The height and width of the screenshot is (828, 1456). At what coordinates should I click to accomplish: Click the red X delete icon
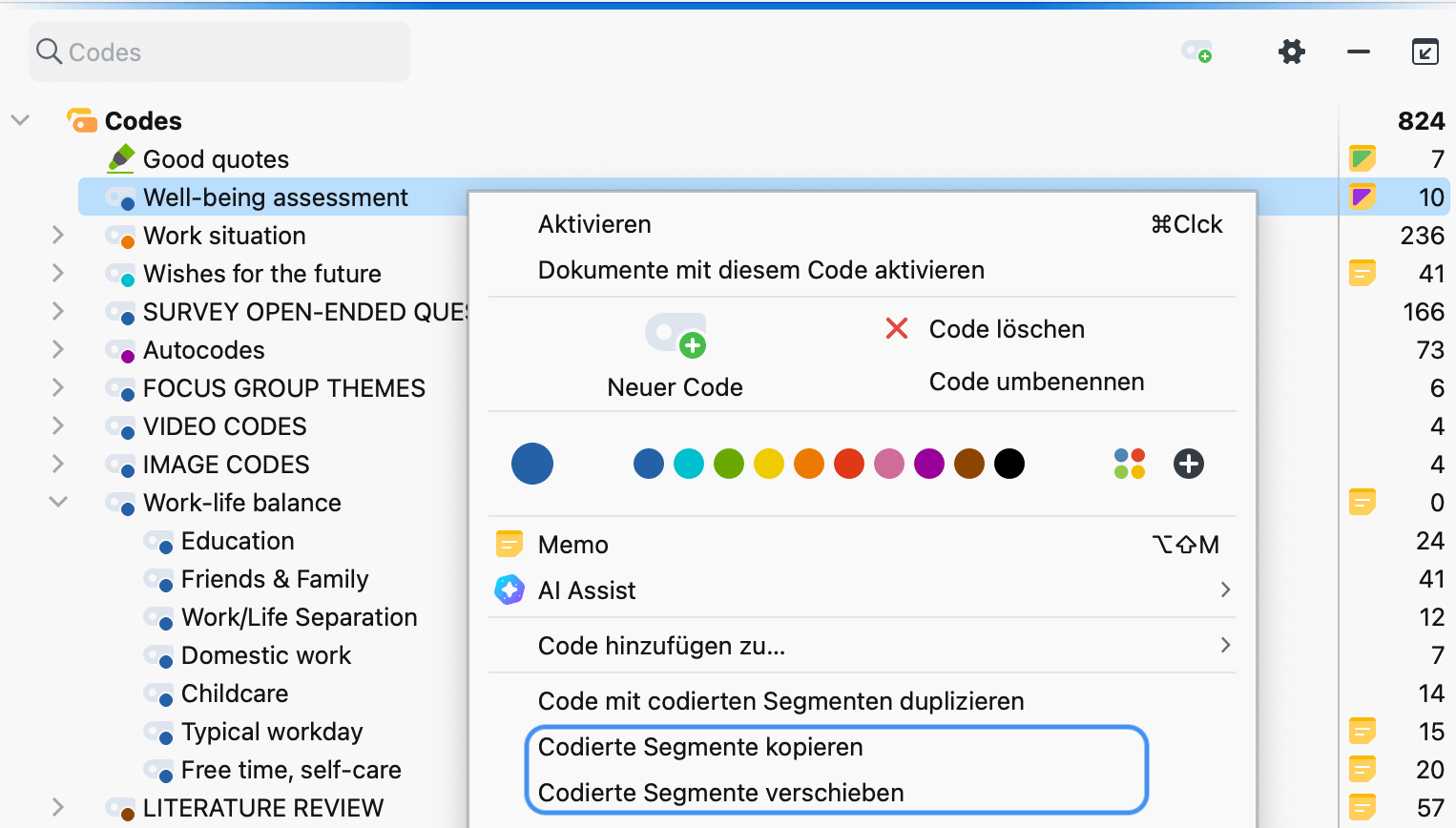pos(897,328)
